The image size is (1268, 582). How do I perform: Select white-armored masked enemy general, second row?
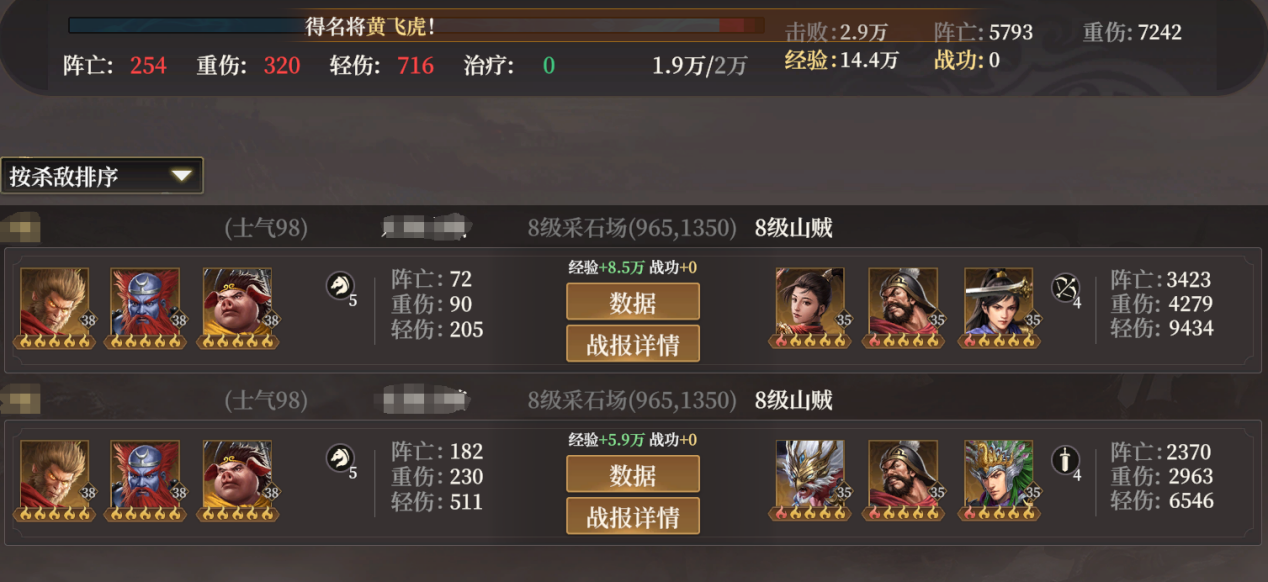pyautogui.click(x=810, y=477)
